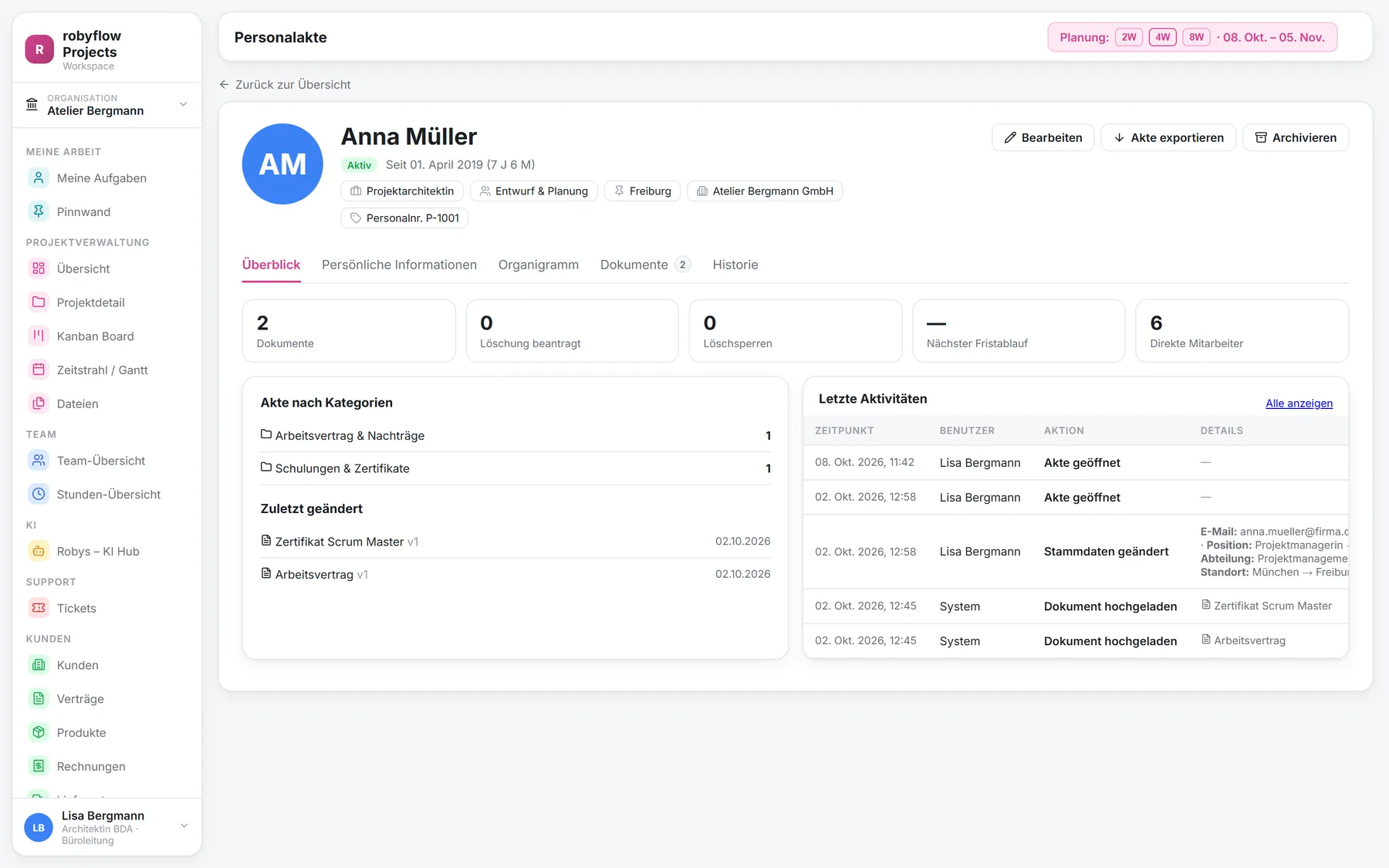1389x868 pixels.
Task: Click the Produkte box icon
Action: [39, 732]
